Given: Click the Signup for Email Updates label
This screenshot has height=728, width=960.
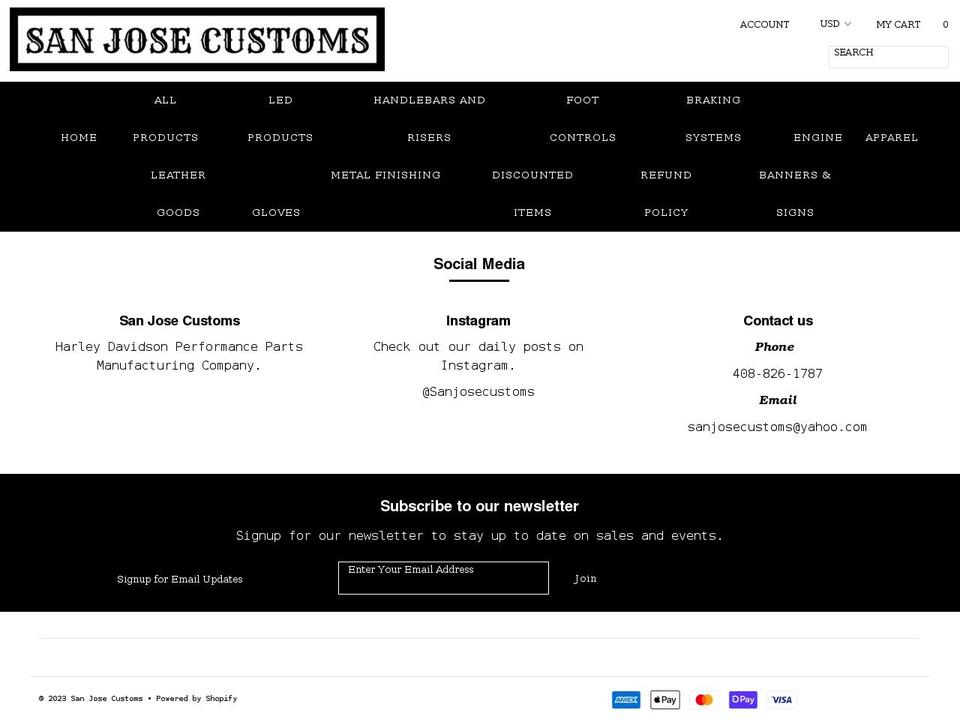Looking at the screenshot, I should click(x=180, y=579).
